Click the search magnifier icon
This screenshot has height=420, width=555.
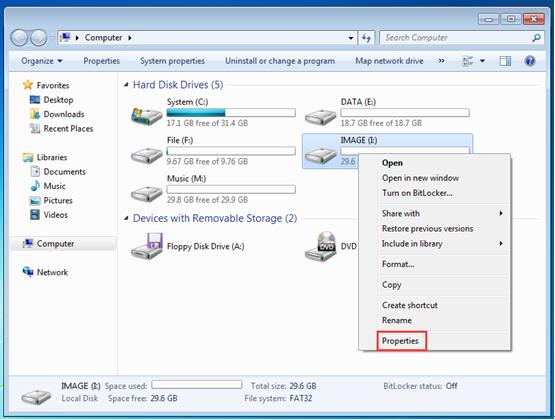coord(536,38)
